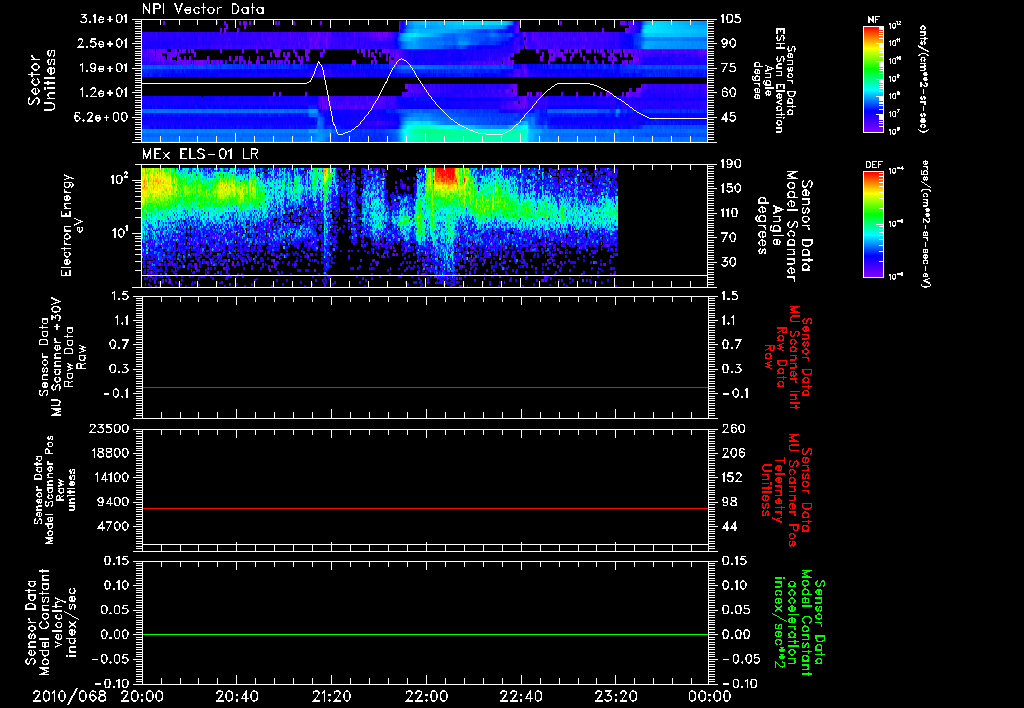The image size is (1024, 708).
Task: Click the Model Scanner Angle degrees axis title
Action: pyautogui.click(x=784, y=226)
